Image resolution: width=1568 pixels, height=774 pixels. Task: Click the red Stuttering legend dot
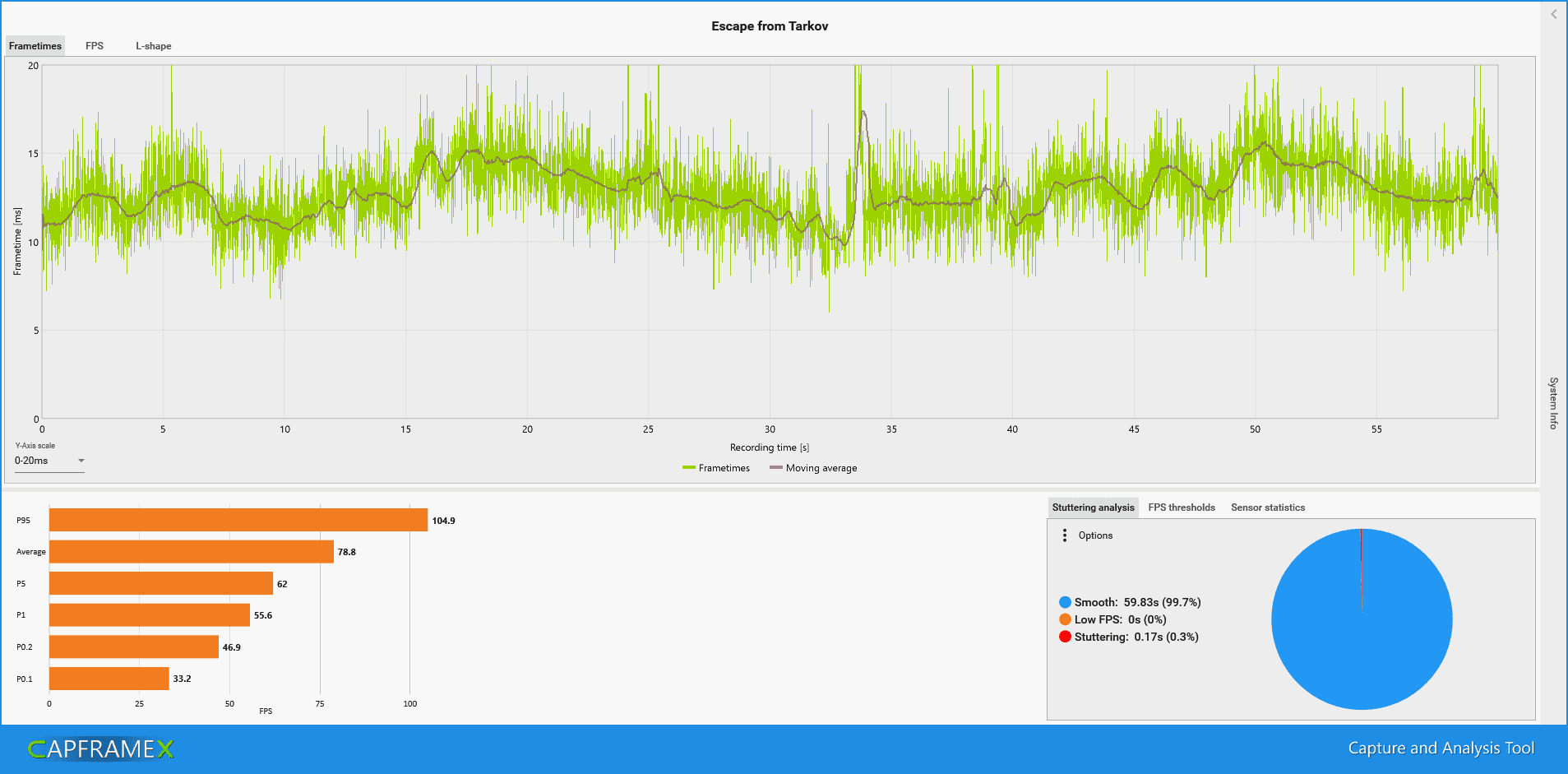coord(1065,637)
